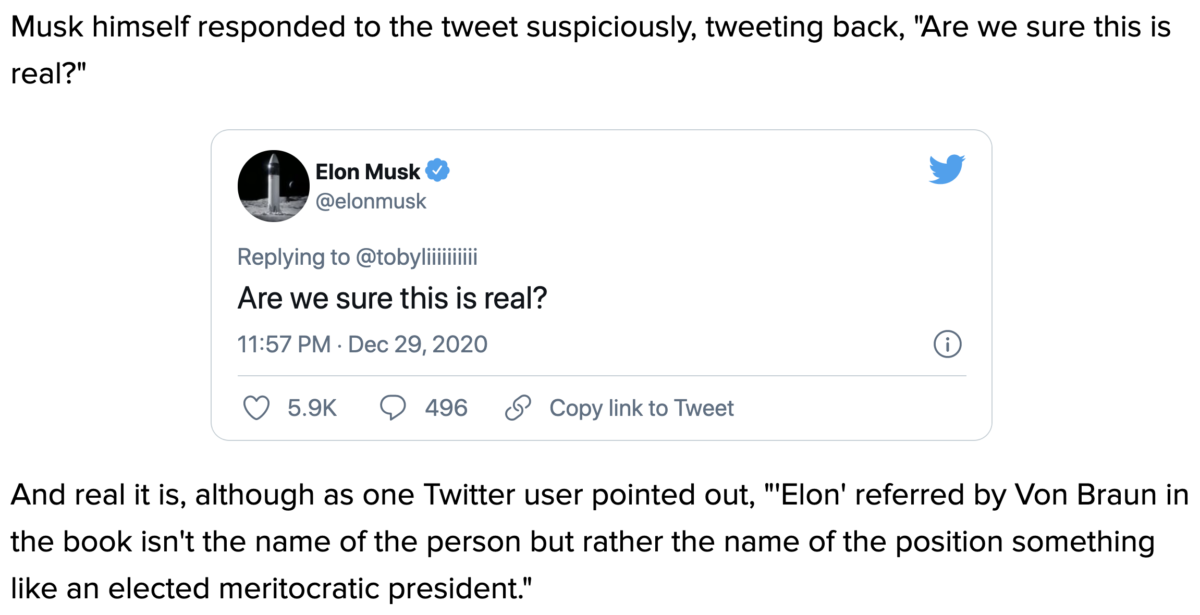Click the chain link icon
The image size is (1200, 615).
[517, 408]
